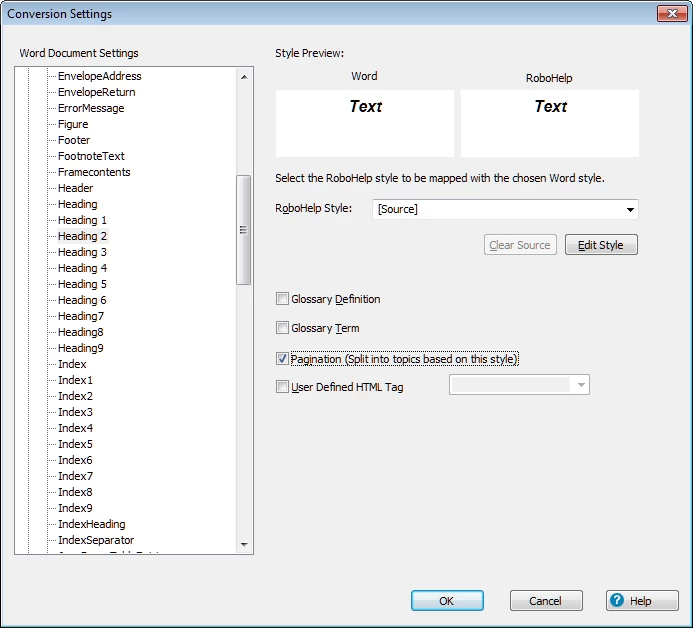
Task: Enable the User Defined HTML Tag checkbox
Action: point(282,387)
